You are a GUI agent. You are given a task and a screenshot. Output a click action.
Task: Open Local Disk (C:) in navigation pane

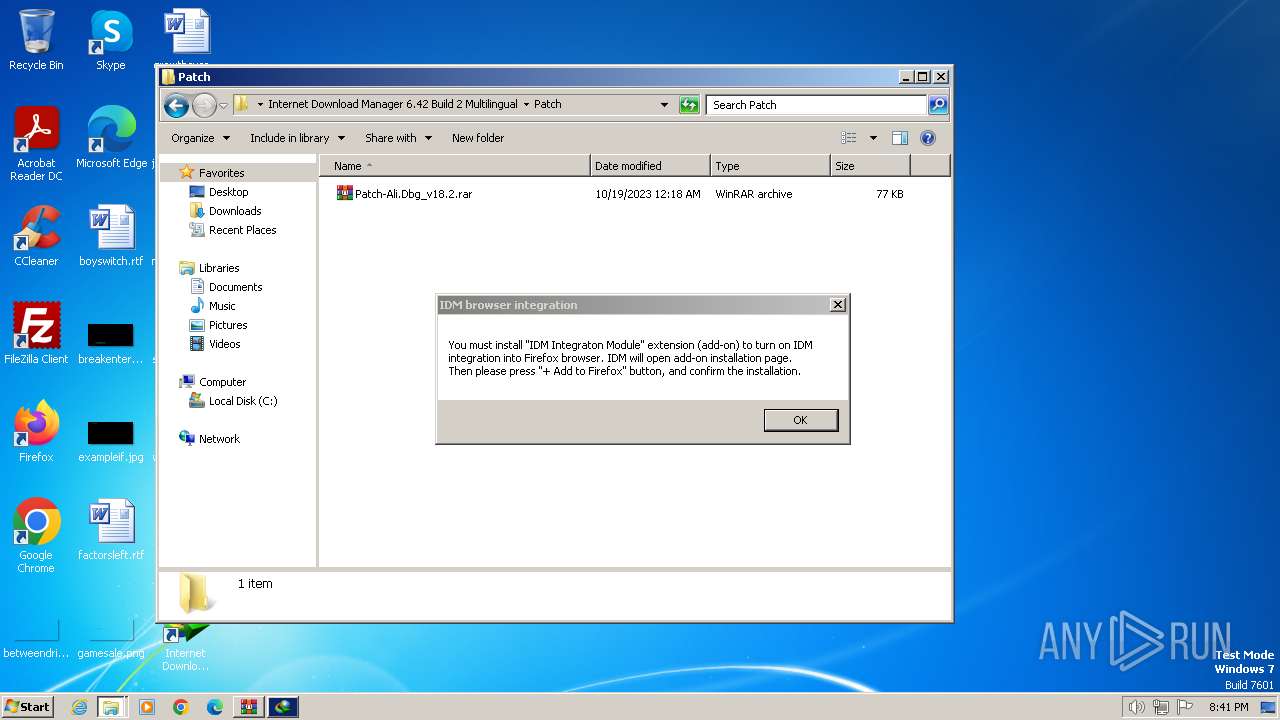click(x=243, y=401)
